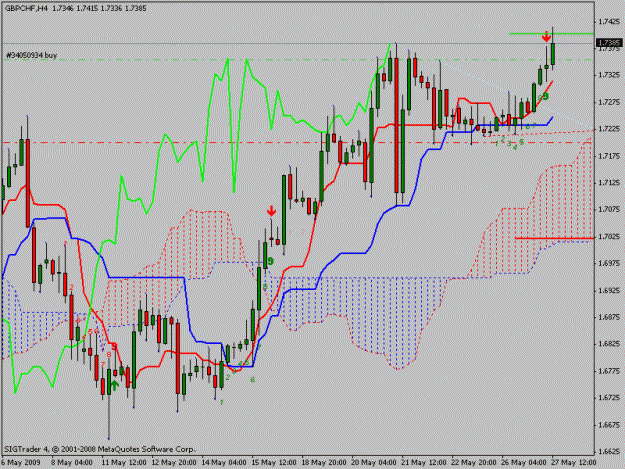This screenshot has width=625, height=469.
Task: Click the red down arrow above the latest candle
Action: (546, 37)
